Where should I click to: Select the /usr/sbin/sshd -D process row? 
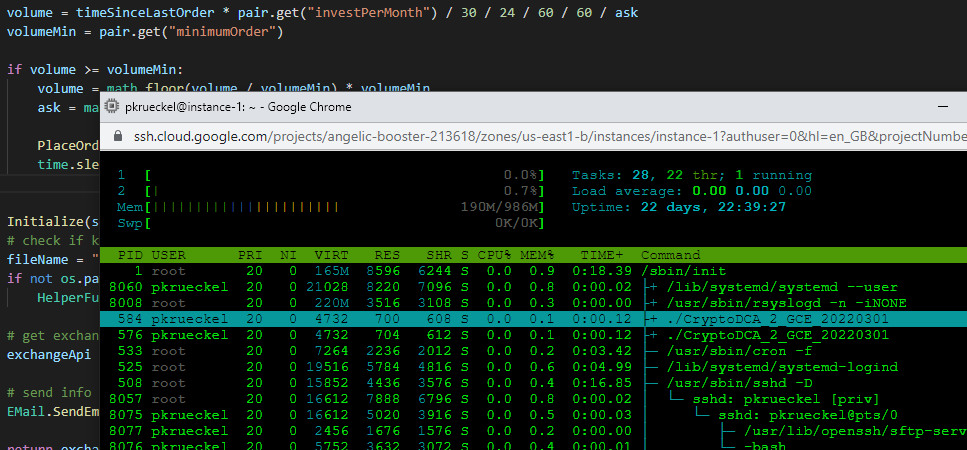point(533,383)
